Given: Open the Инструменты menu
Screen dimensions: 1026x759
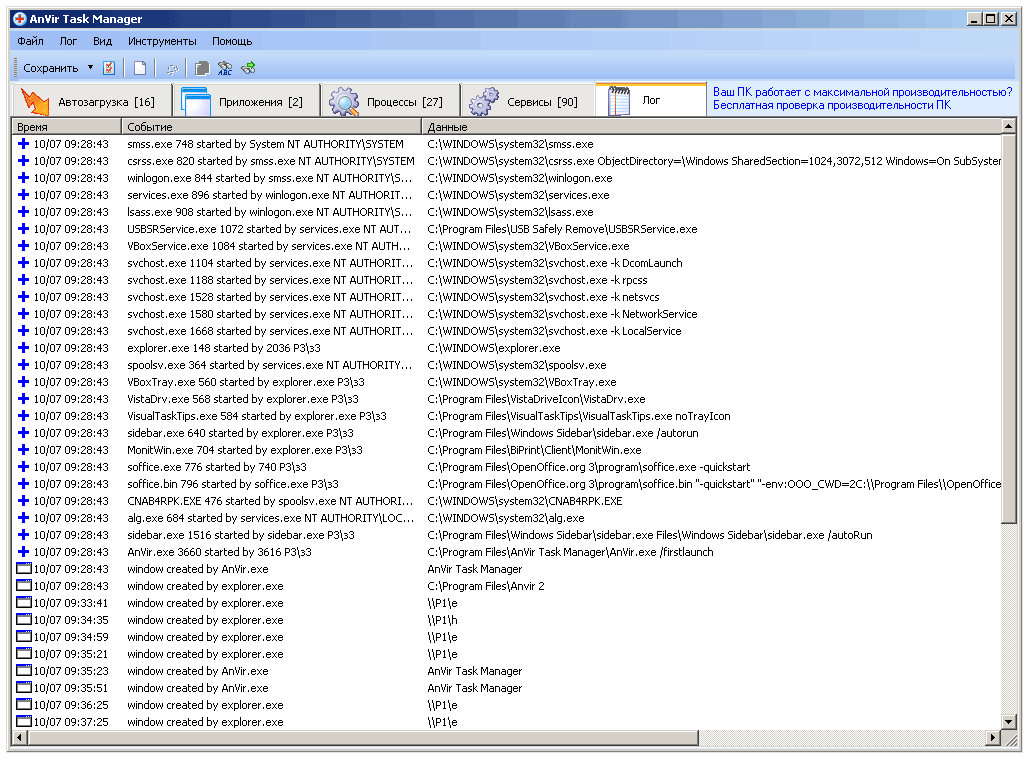Looking at the screenshot, I should coord(162,41).
